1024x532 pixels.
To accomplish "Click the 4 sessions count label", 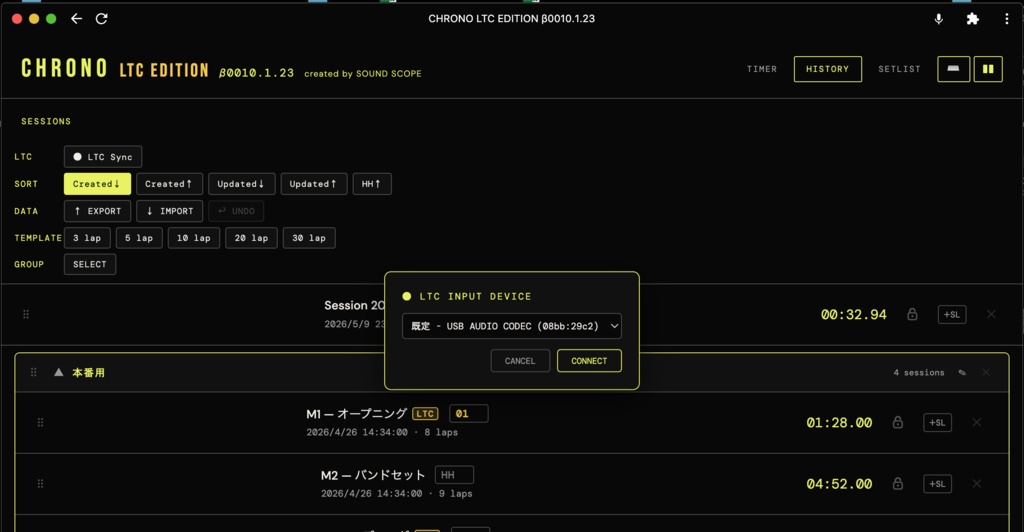I will point(919,373).
